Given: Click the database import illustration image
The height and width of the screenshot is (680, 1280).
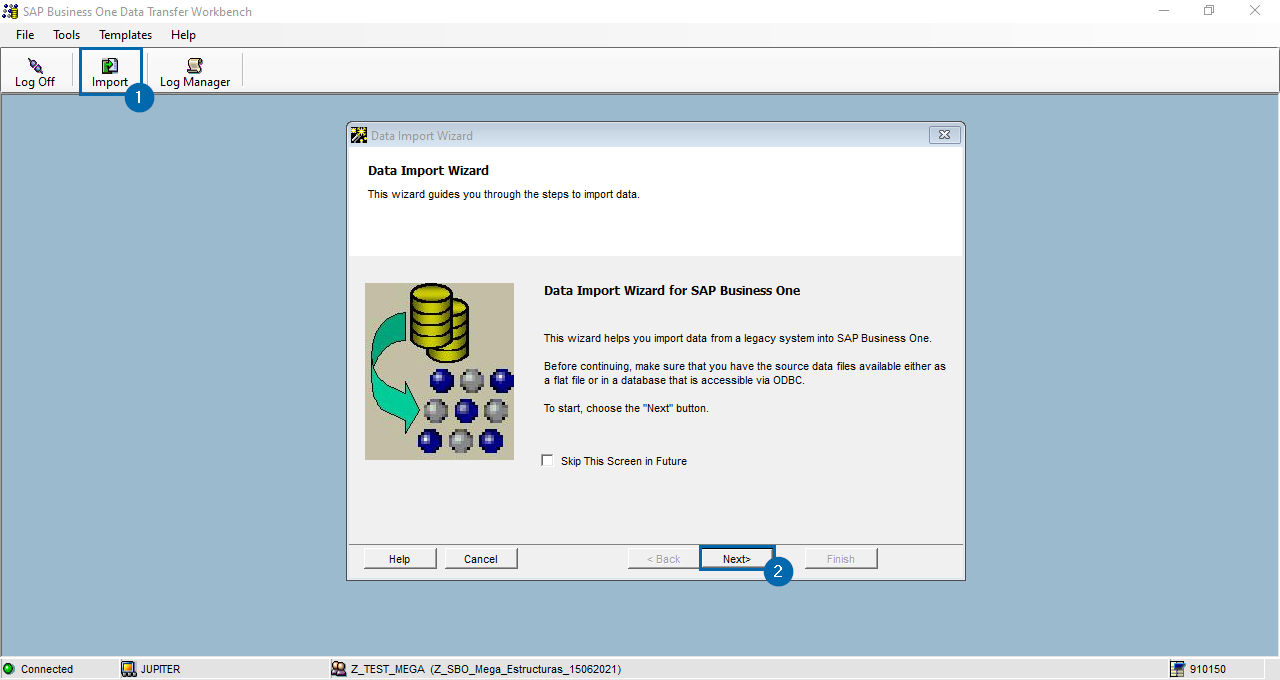Looking at the screenshot, I should tap(439, 371).
